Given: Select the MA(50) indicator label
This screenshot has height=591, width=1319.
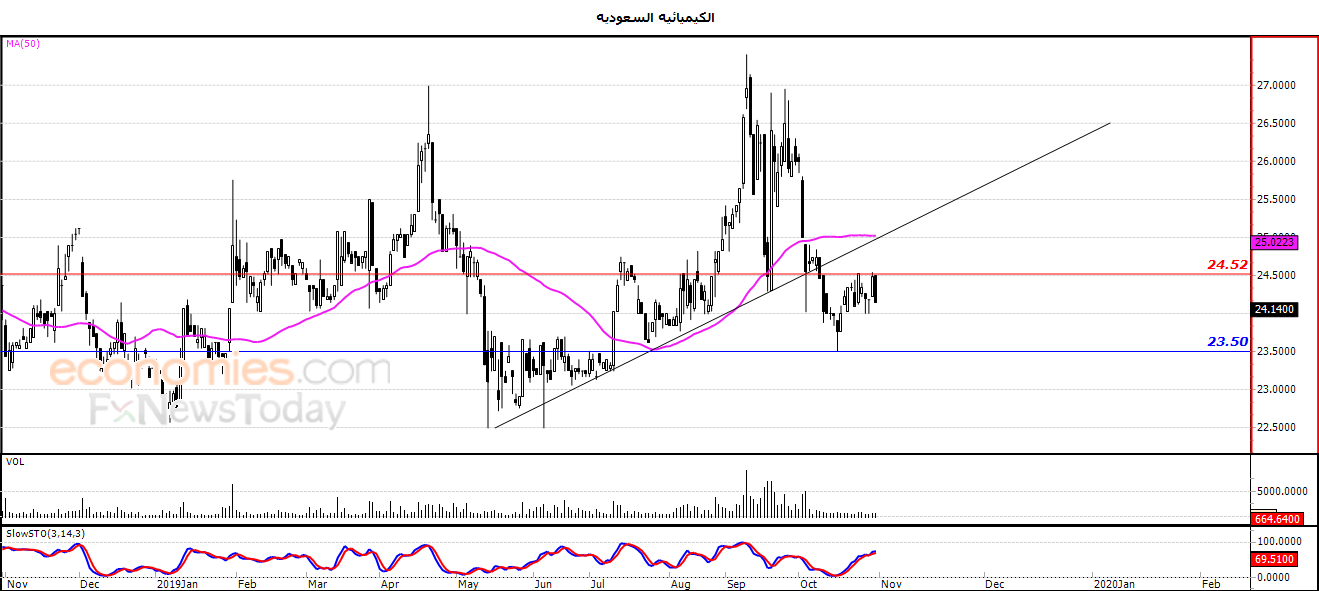Looking at the screenshot, I should 23,44.
